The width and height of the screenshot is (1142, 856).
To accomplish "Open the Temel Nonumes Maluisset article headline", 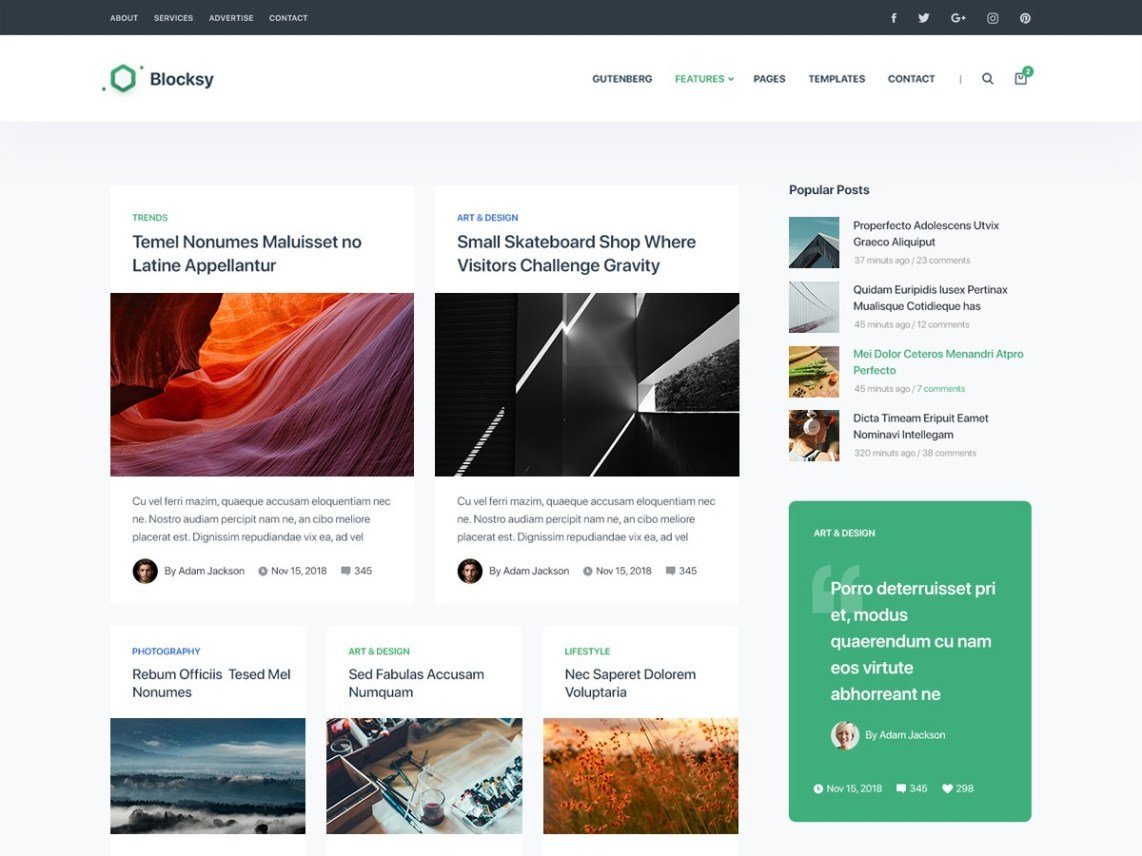I will click(x=248, y=253).
